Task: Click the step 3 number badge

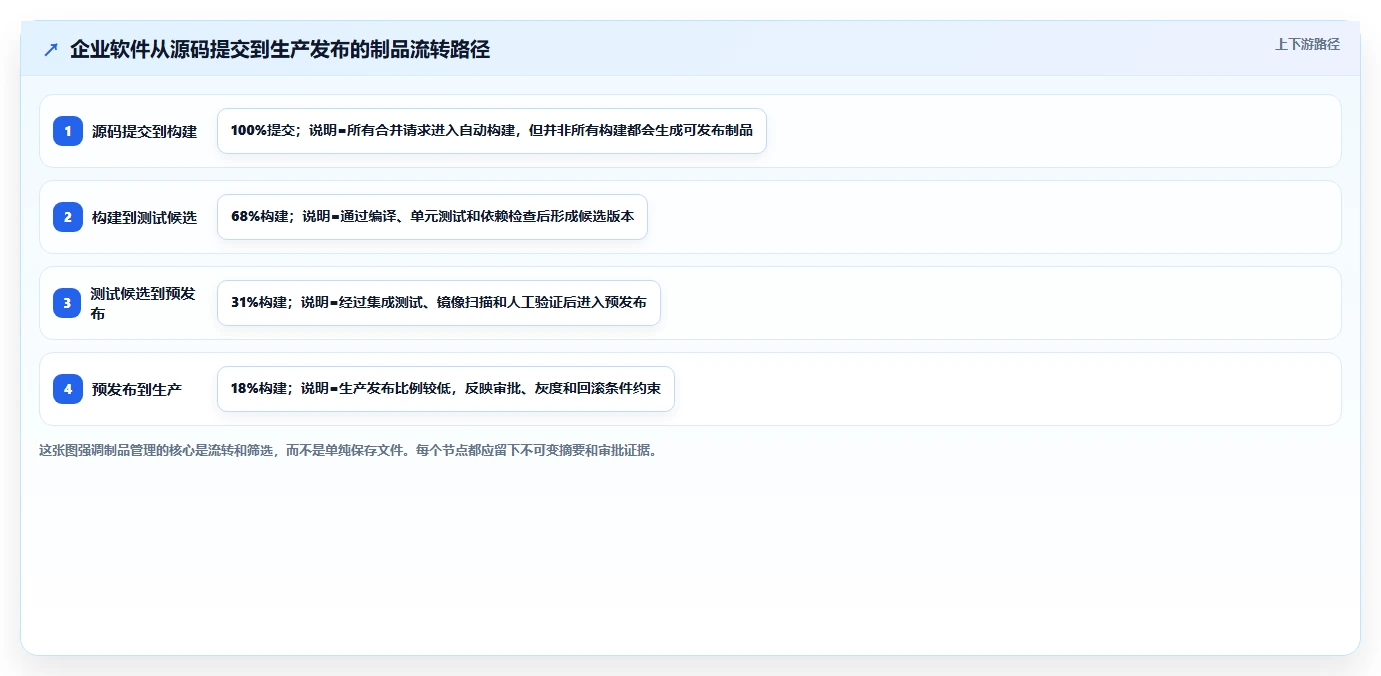Action: pyautogui.click(x=68, y=303)
